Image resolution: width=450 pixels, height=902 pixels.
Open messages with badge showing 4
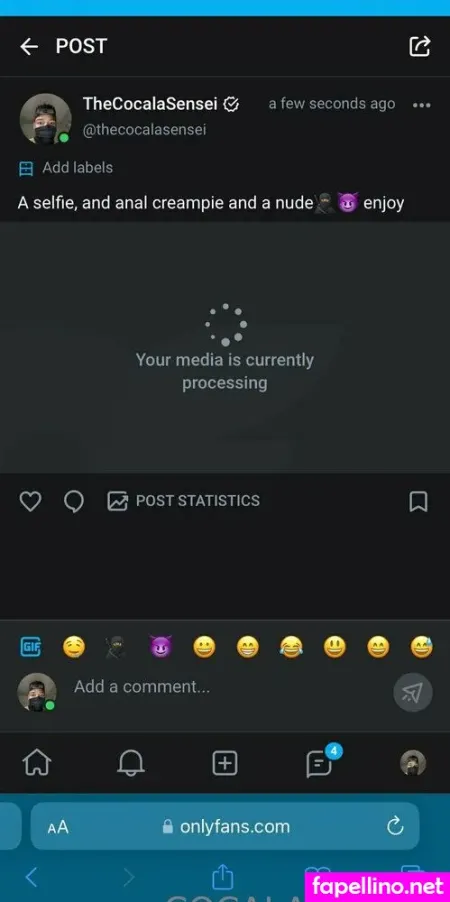point(320,763)
